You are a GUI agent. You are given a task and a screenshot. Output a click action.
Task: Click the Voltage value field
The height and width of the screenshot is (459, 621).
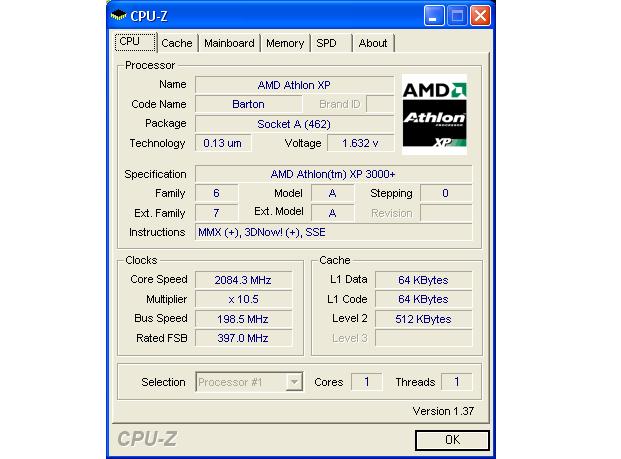pyautogui.click(x=361, y=143)
